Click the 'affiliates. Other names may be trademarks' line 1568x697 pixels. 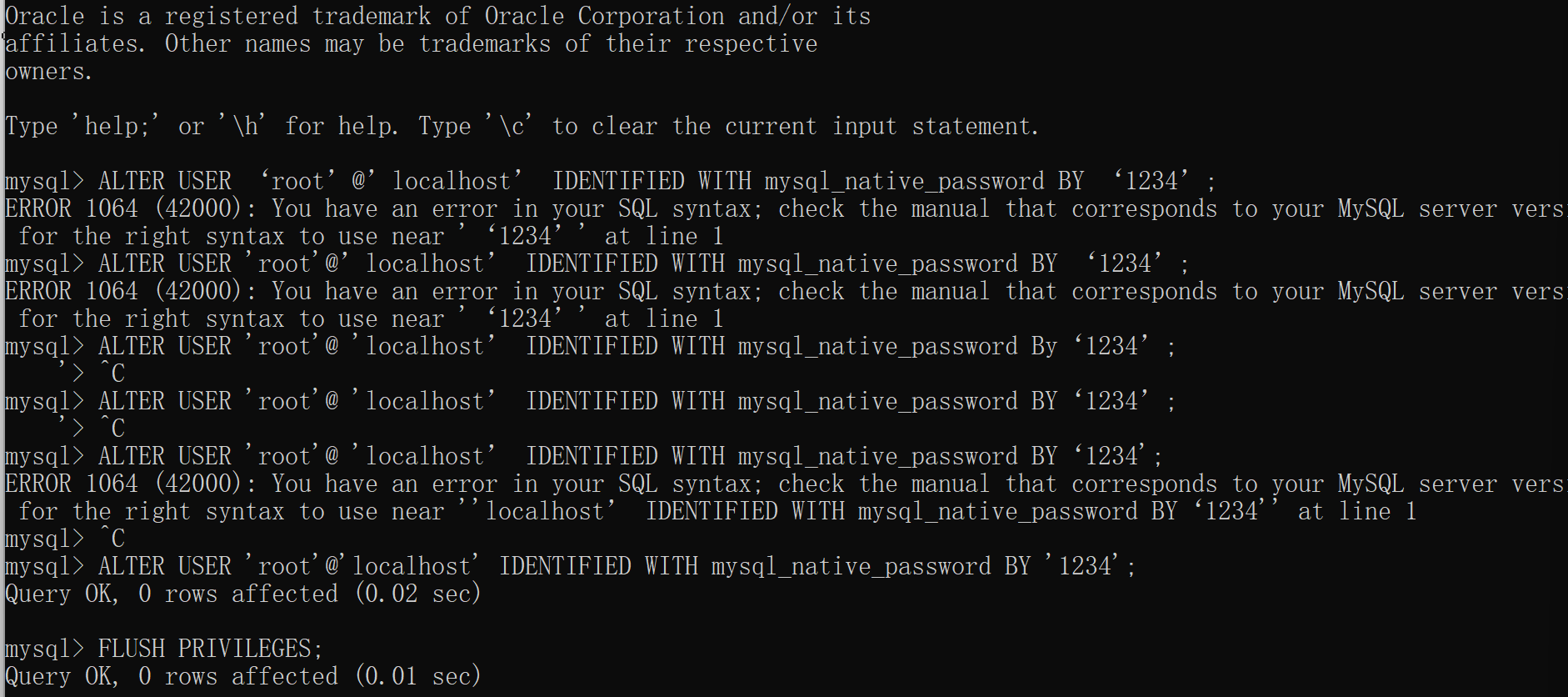tap(412, 43)
